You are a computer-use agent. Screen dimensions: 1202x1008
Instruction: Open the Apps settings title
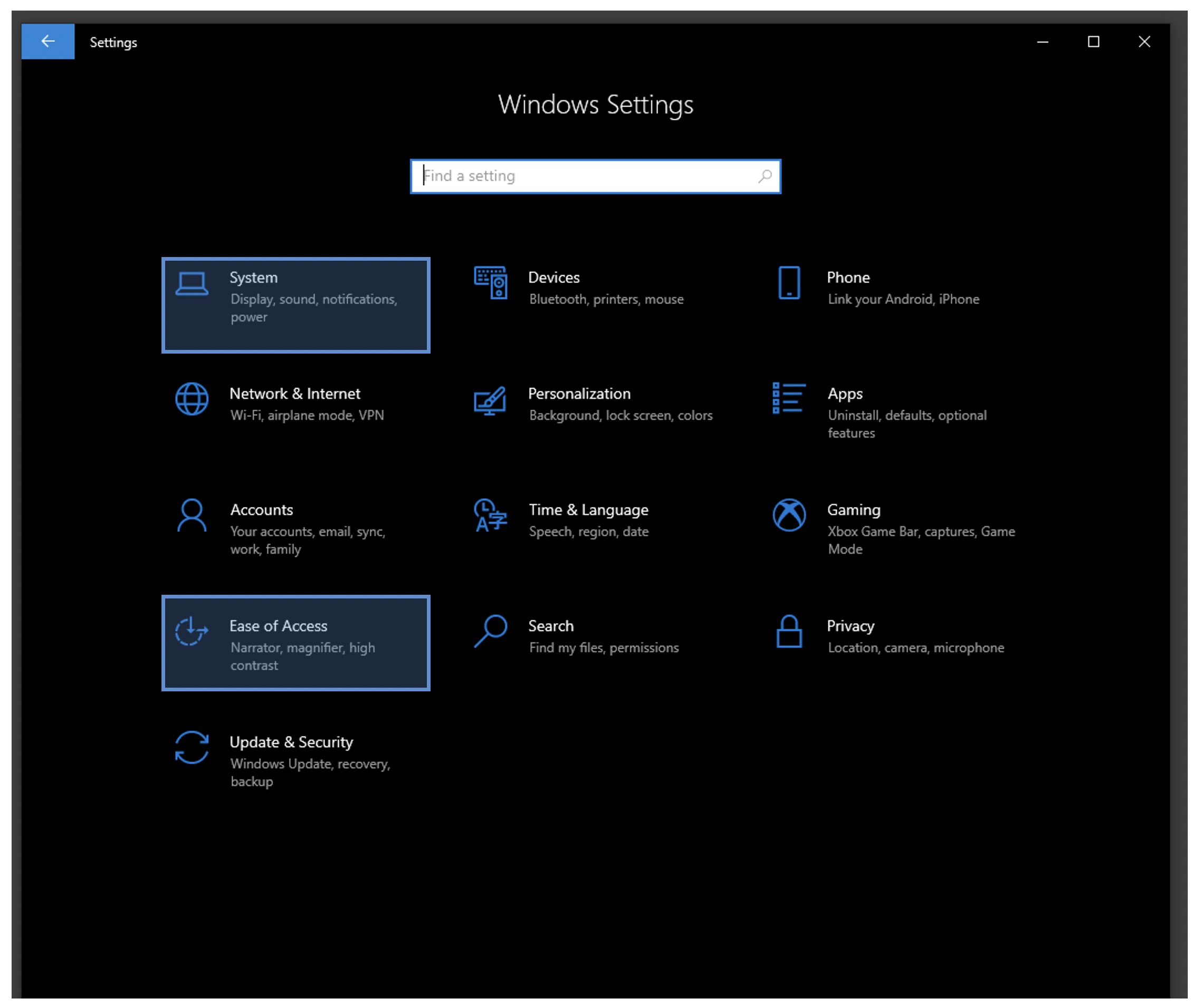point(845,394)
